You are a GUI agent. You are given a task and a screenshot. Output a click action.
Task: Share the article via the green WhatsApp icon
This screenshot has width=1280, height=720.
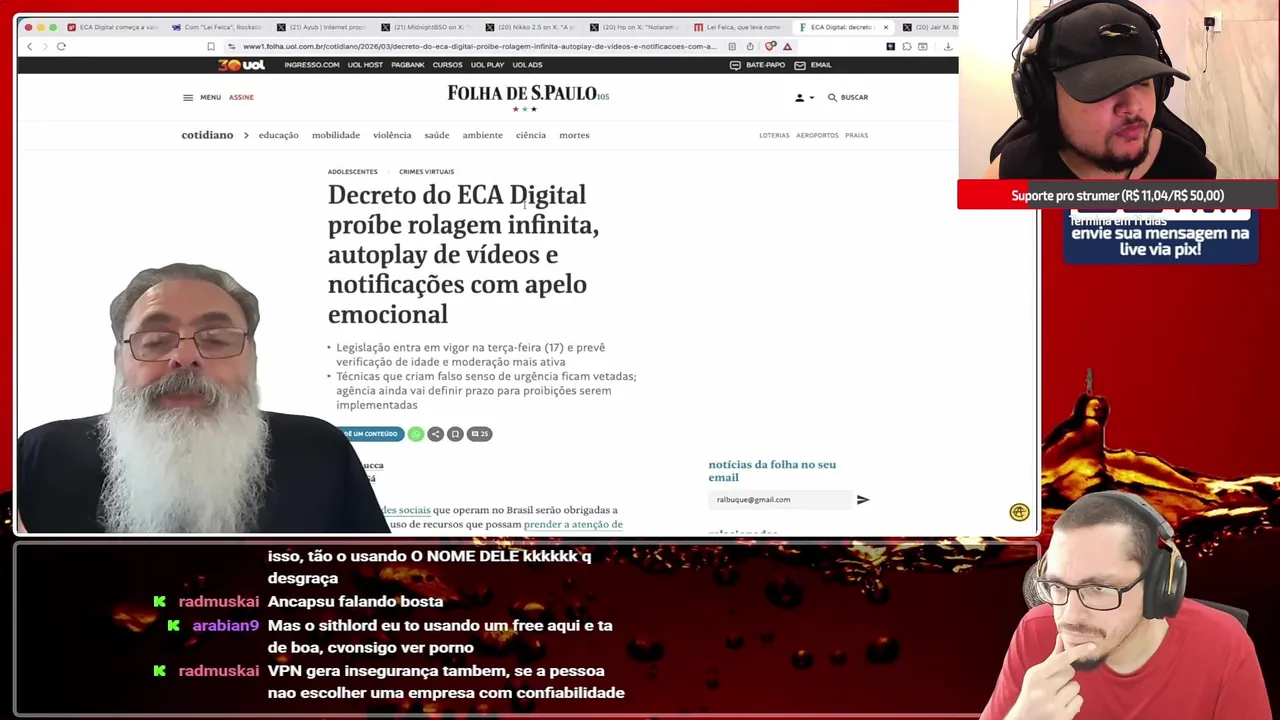coord(416,434)
